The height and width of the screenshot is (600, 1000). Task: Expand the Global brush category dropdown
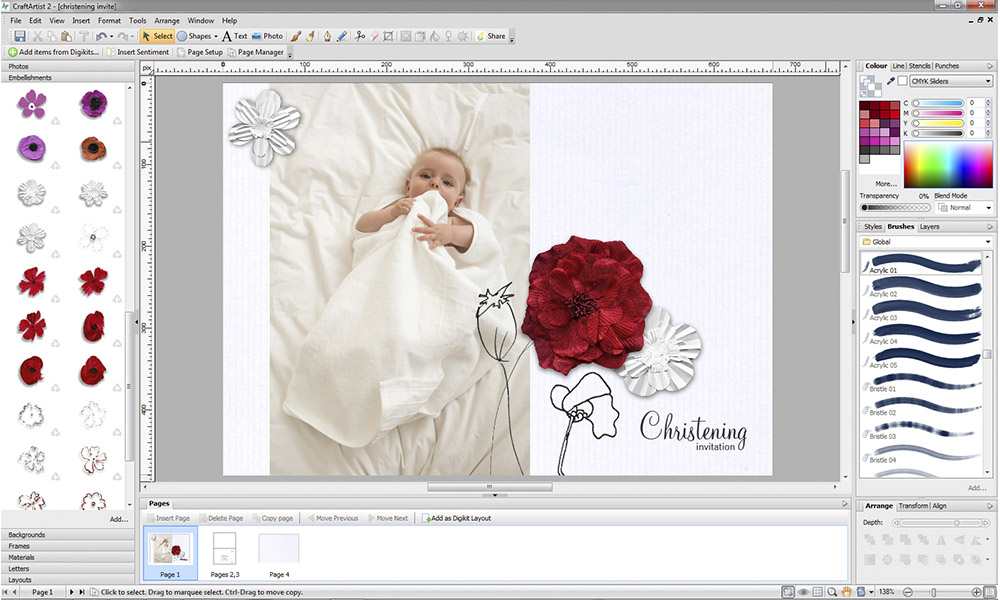(926, 241)
